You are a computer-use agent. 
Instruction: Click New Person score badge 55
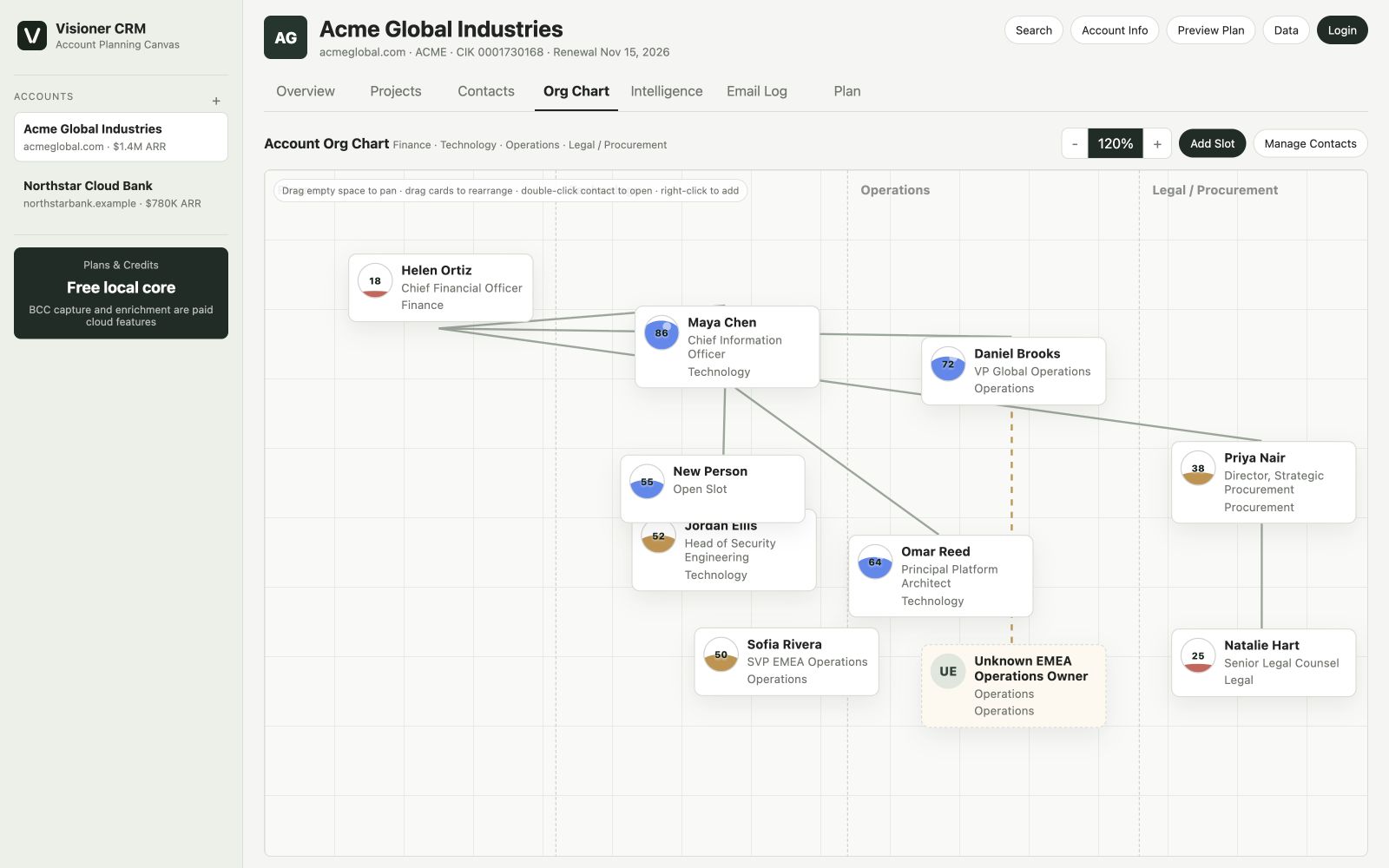(x=647, y=482)
